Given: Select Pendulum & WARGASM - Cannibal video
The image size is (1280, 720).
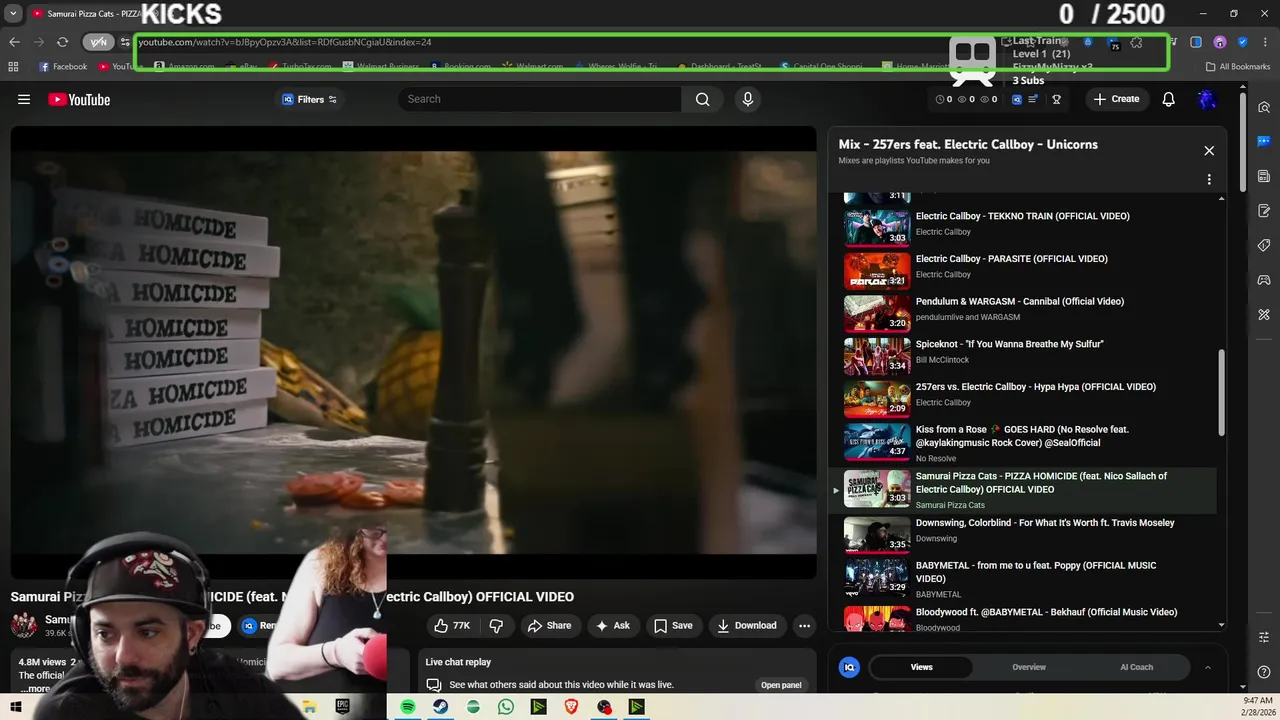Looking at the screenshot, I should (1030, 312).
